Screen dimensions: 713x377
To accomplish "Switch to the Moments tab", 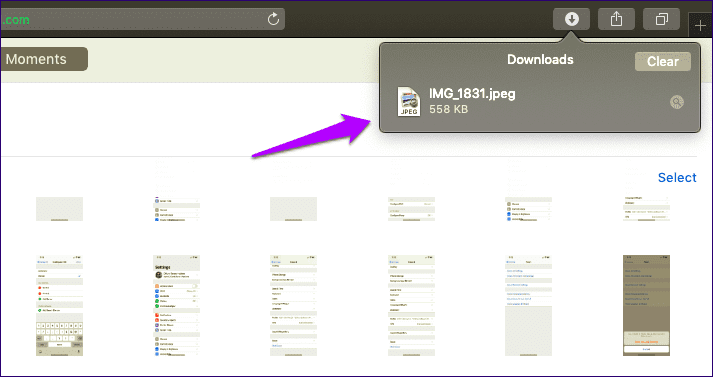I will 44,59.
